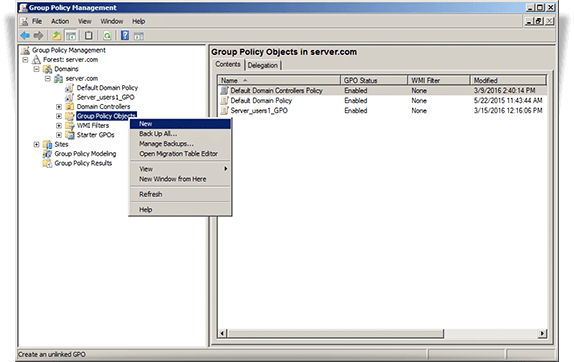Expand the Domain Controllers node
The image size is (574, 362).
[x=59, y=107]
